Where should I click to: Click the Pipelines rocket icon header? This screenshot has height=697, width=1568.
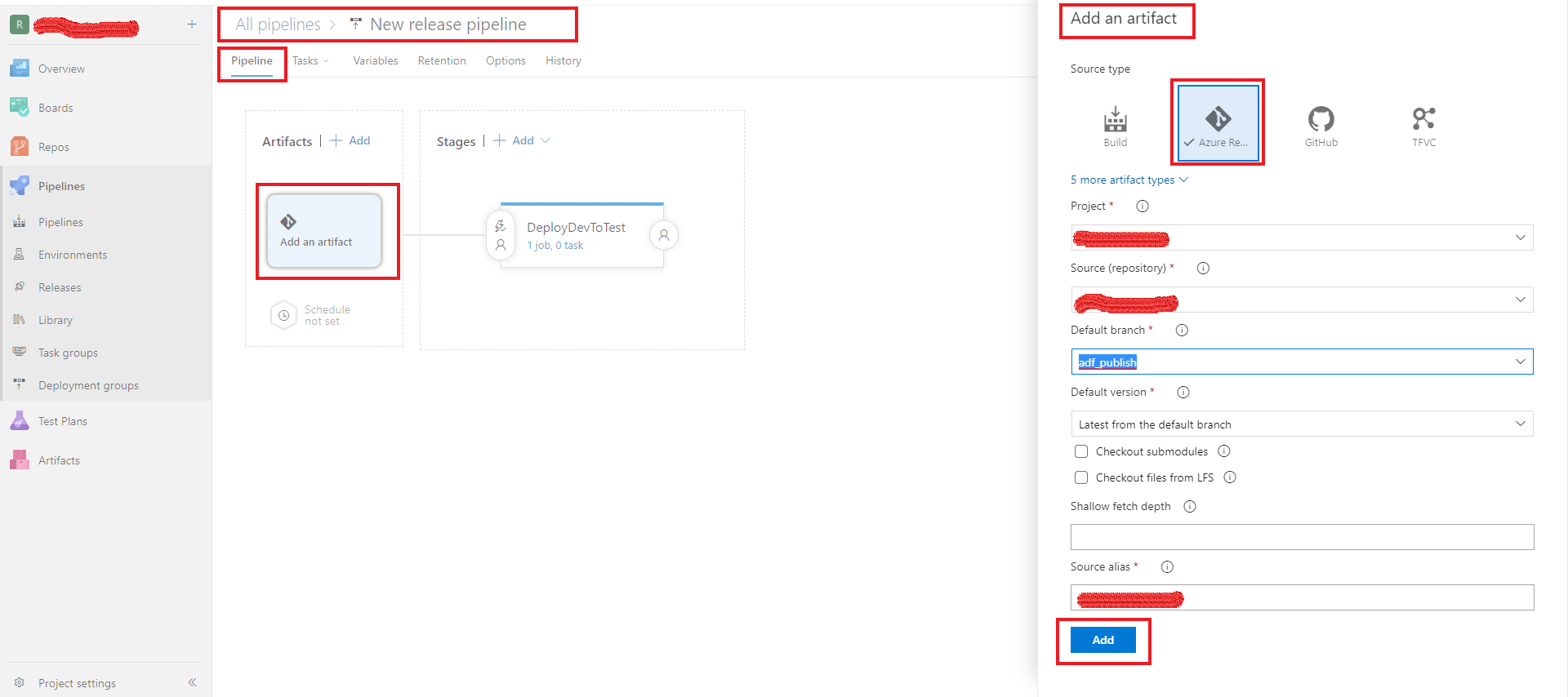pyautogui.click(x=20, y=186)
